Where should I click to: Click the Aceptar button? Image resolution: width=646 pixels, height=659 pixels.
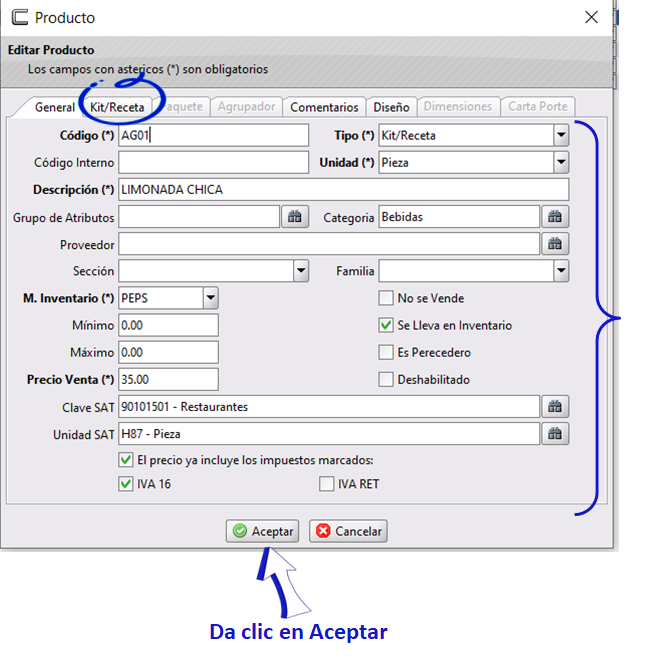(263, 531)
